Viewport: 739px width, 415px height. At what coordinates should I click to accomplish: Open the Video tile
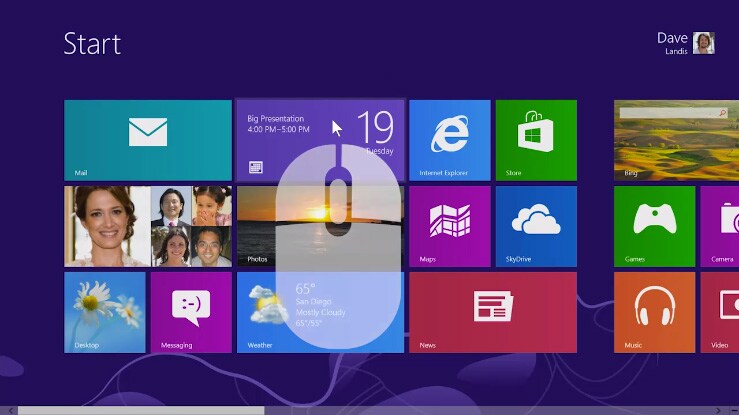coord(720,312)
